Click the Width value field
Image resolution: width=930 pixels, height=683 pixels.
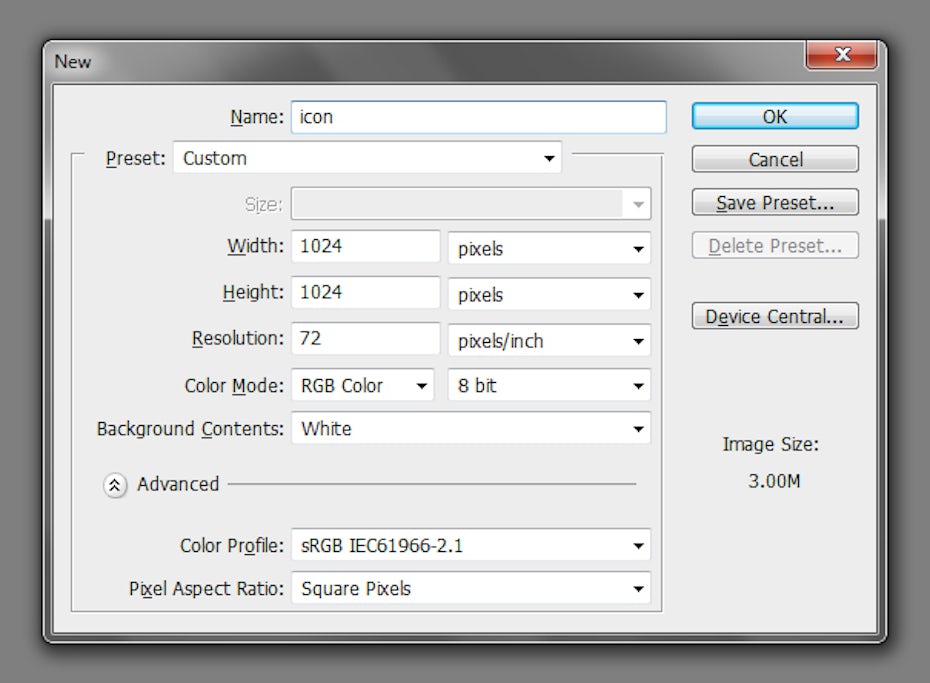pyautogui.click(x=365, y=247)
